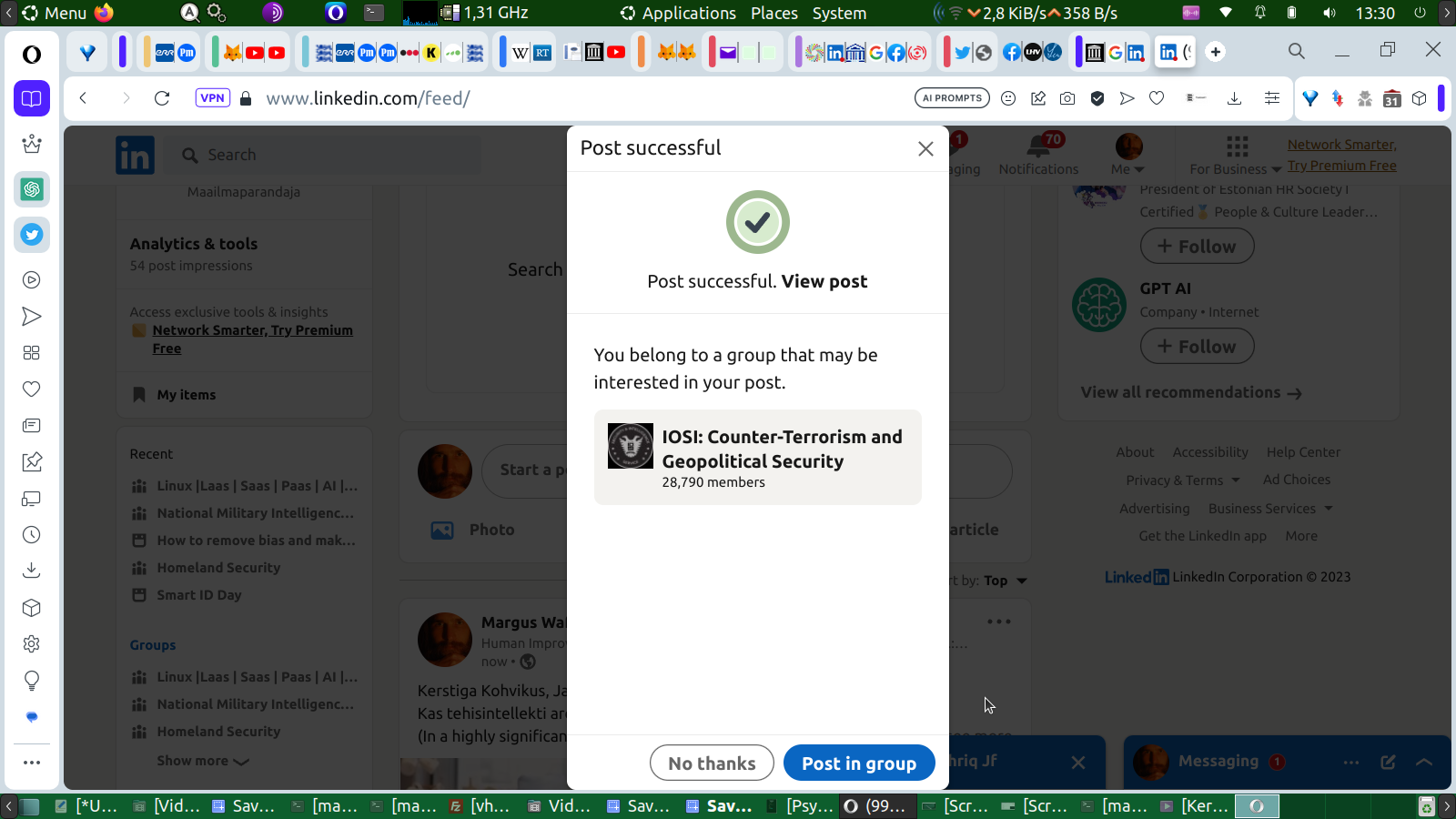This screenshot has width=1456, height=819.
Task: Open the View post link
Action: tap(824, 281)
